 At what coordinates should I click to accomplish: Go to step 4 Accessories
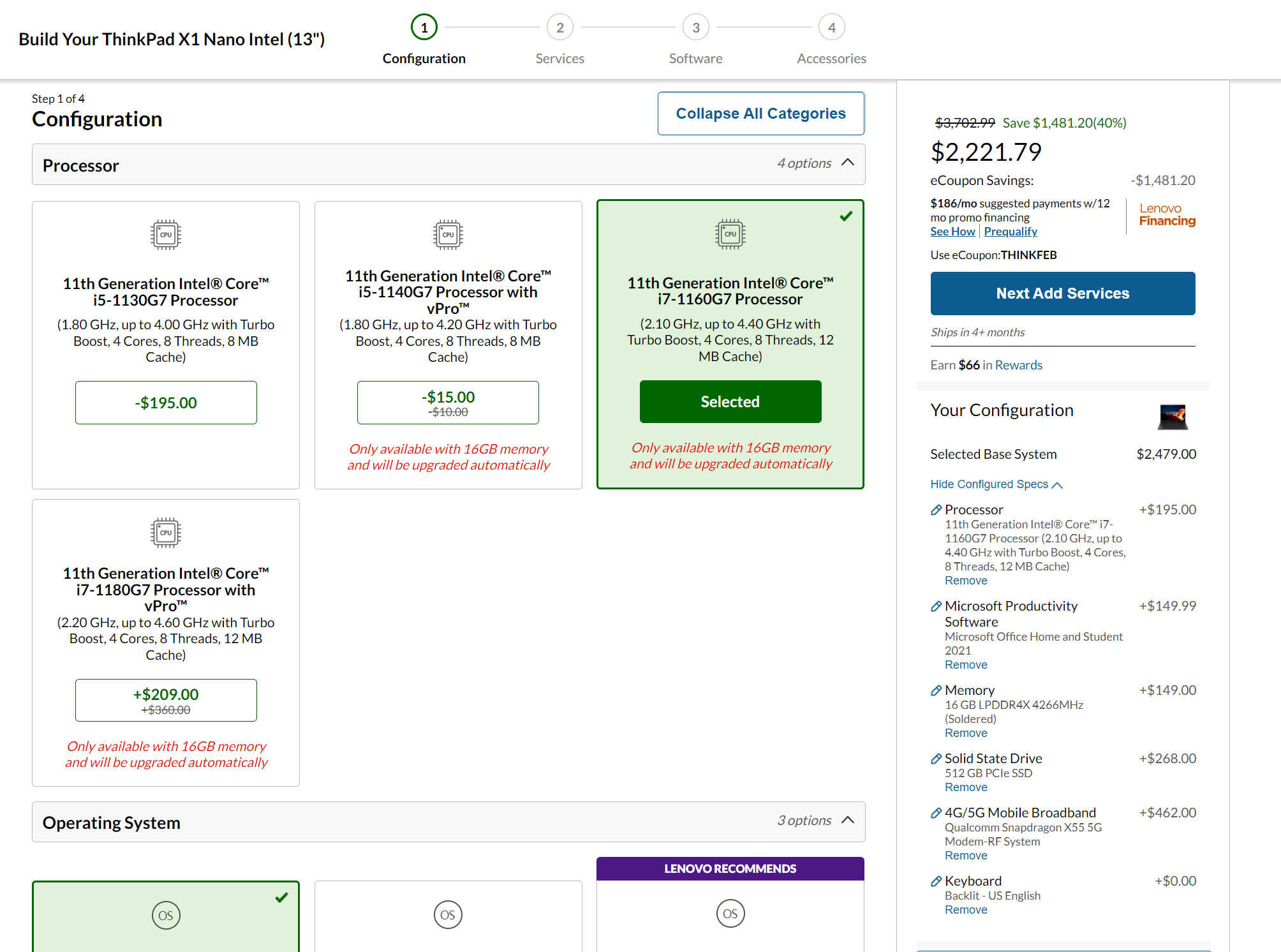click(832, 27)
